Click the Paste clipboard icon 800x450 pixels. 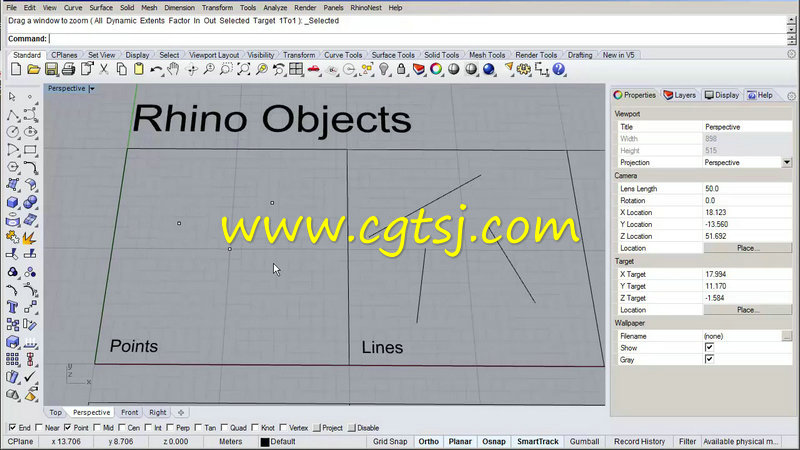[x=138, y=69]
